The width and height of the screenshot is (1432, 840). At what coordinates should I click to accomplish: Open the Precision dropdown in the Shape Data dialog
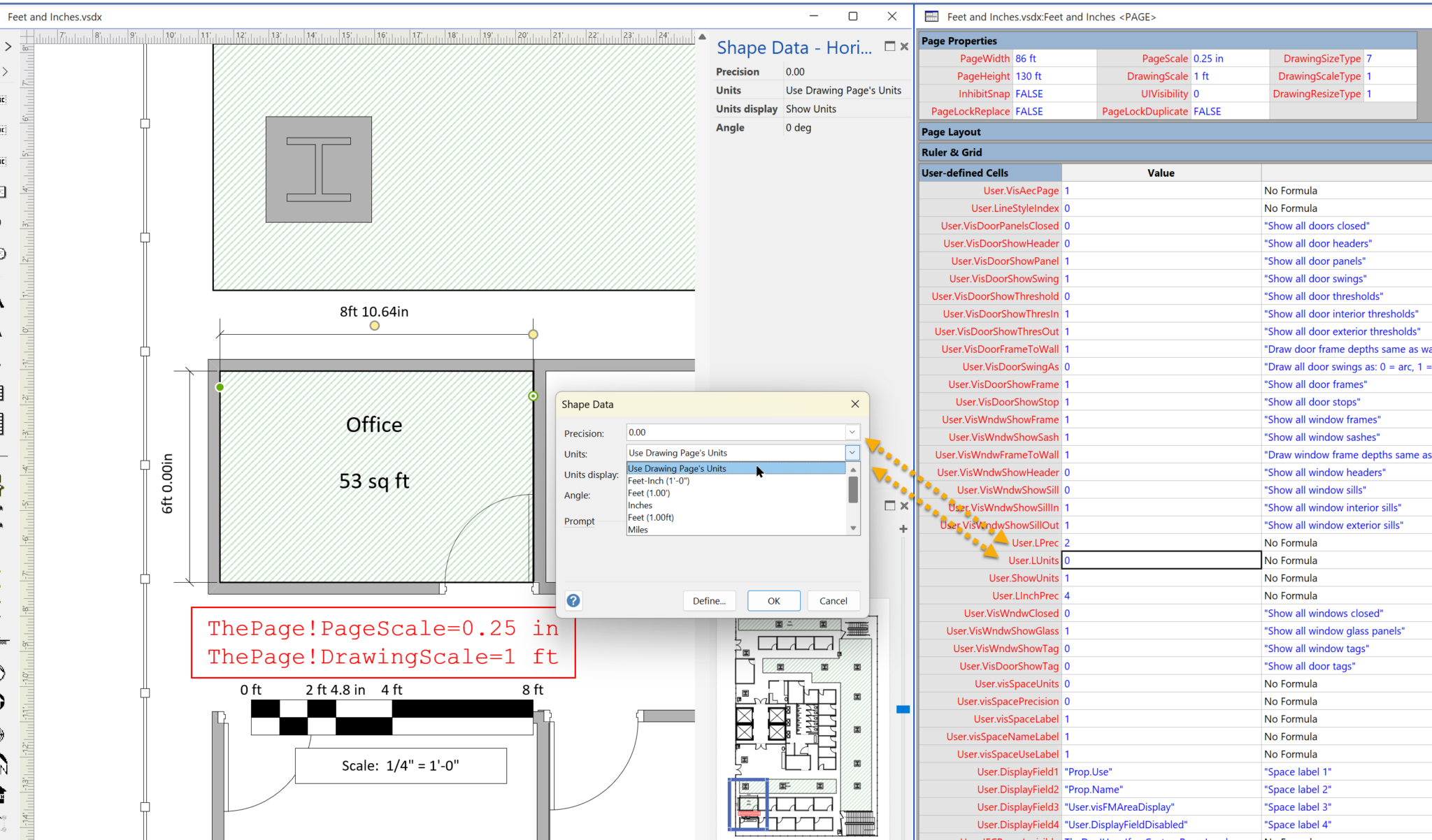(852, 432)
